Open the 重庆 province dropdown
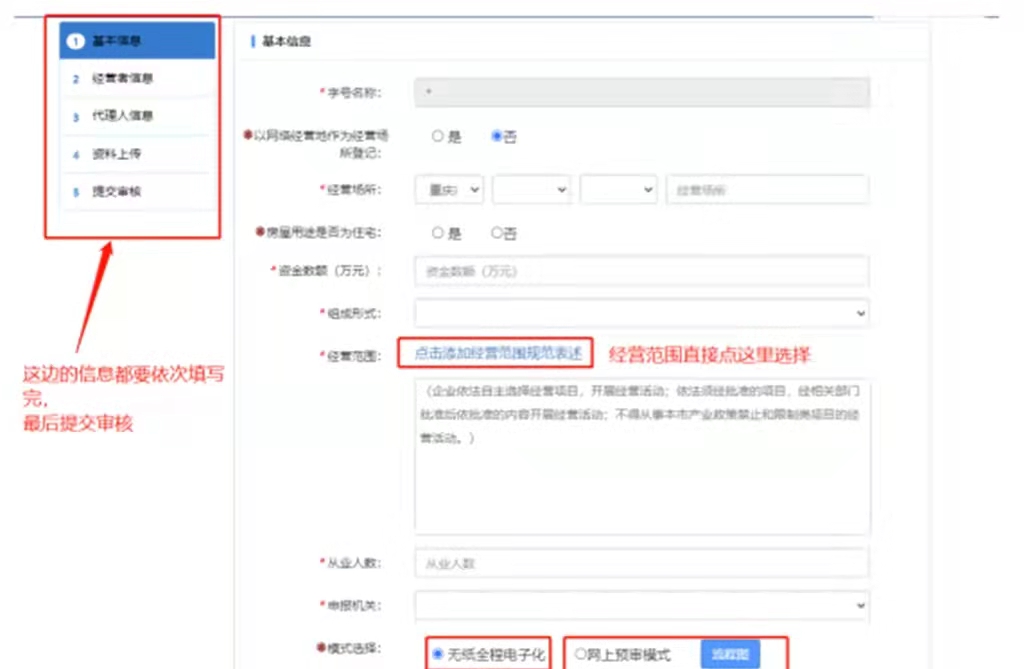Screen dimensions: 1024x669 pyautogui.click(x=448, y=189)
